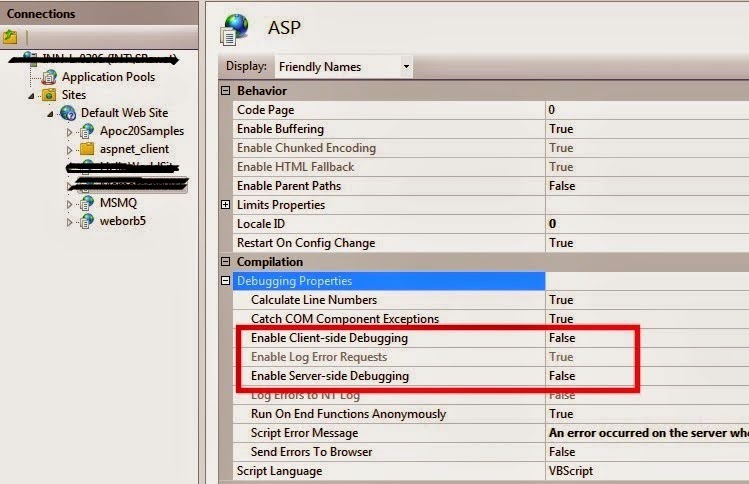
Task: Expand the Limits Properties group
Action: pos(225,204)
